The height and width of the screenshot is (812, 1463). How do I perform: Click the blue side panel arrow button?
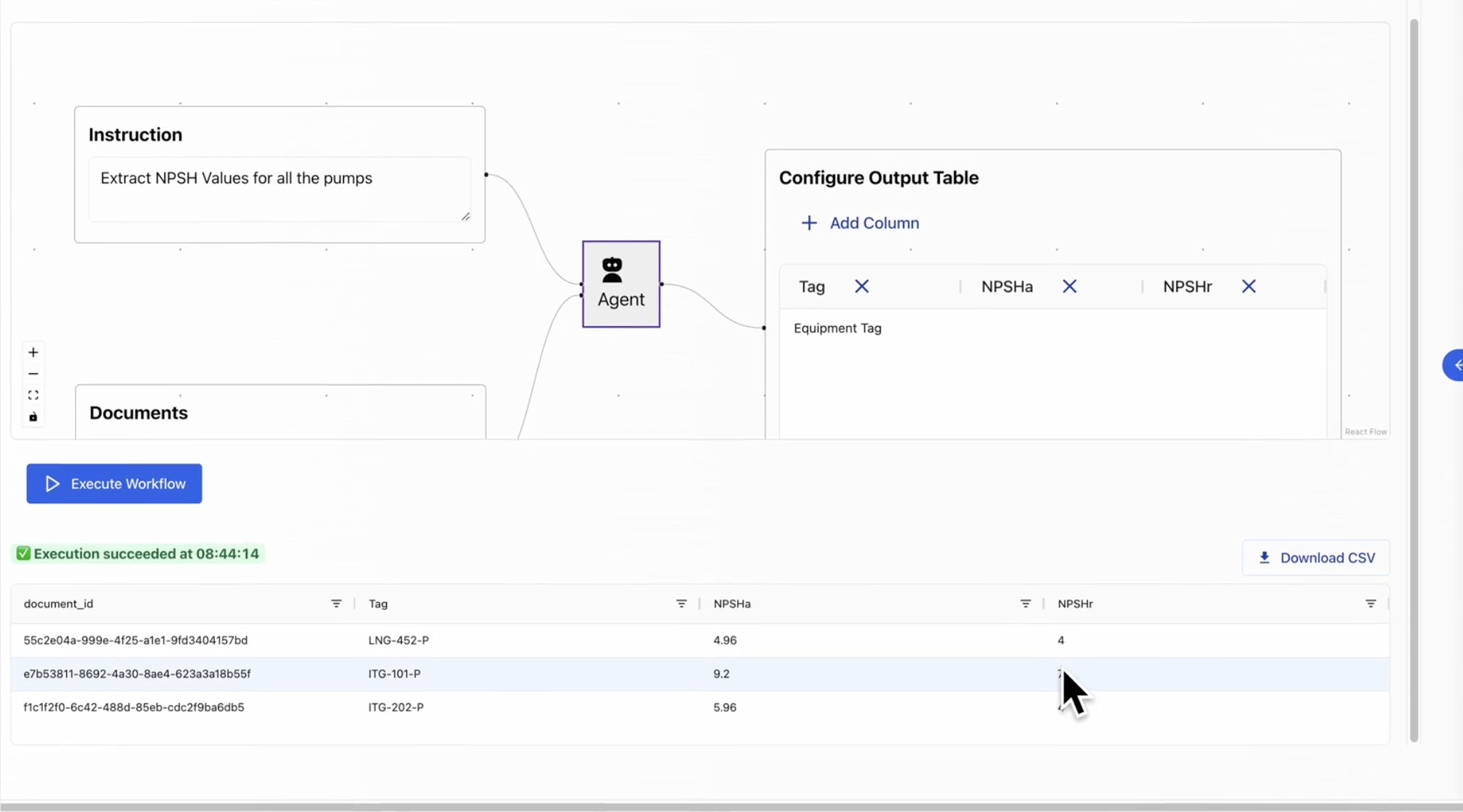(1453, 365)
